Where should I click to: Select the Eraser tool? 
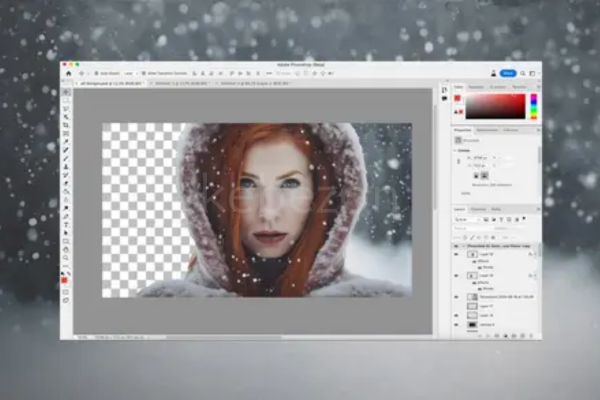tap(66, 183)
